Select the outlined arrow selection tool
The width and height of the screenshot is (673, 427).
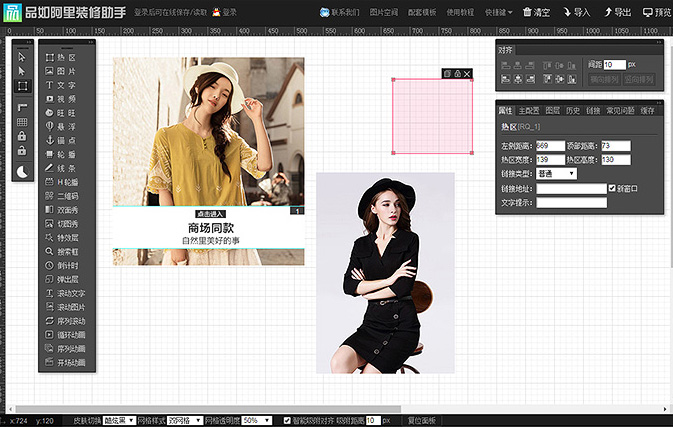click(22, 57)
